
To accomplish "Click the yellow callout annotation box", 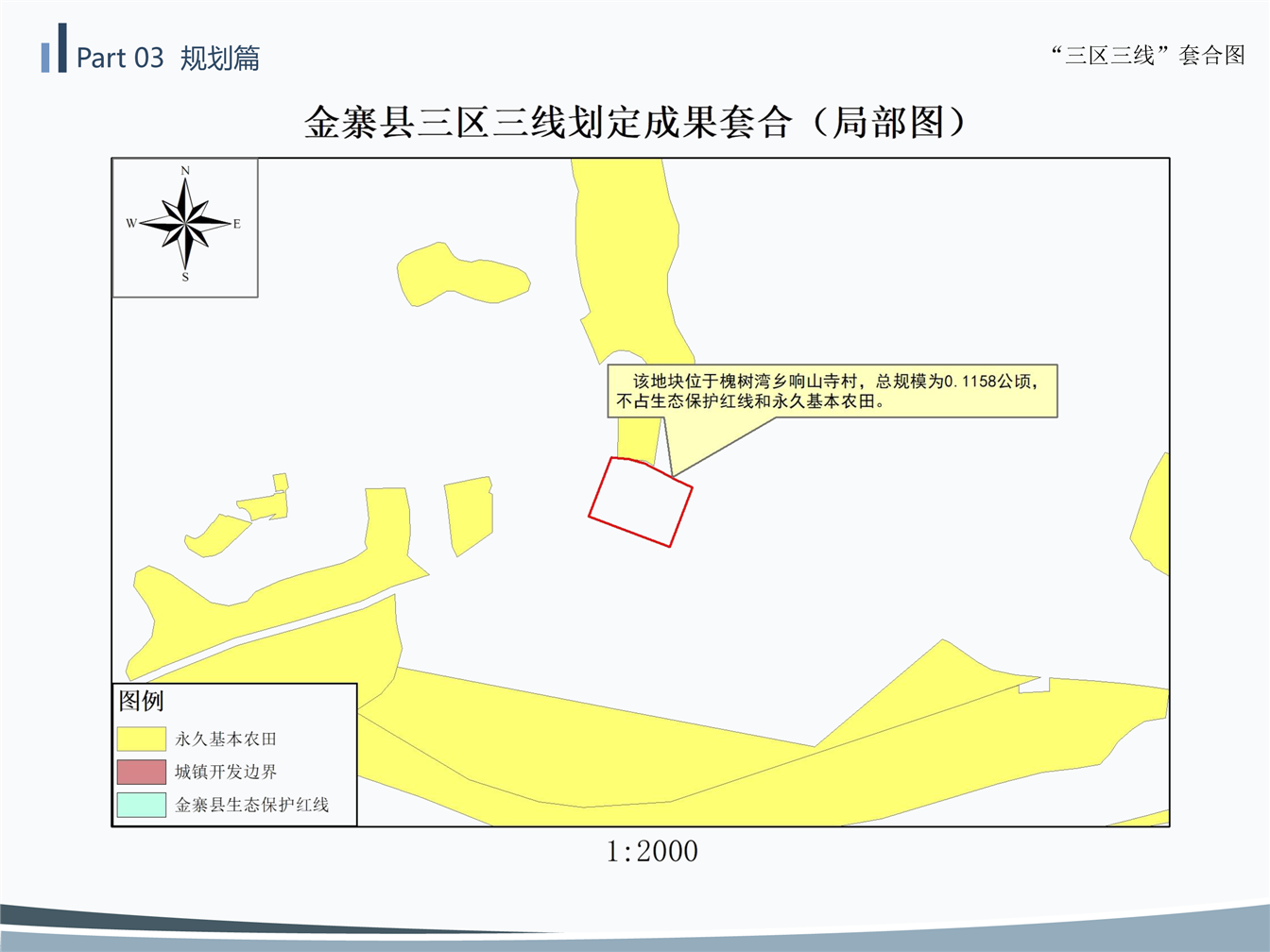I will coord(832,391).
